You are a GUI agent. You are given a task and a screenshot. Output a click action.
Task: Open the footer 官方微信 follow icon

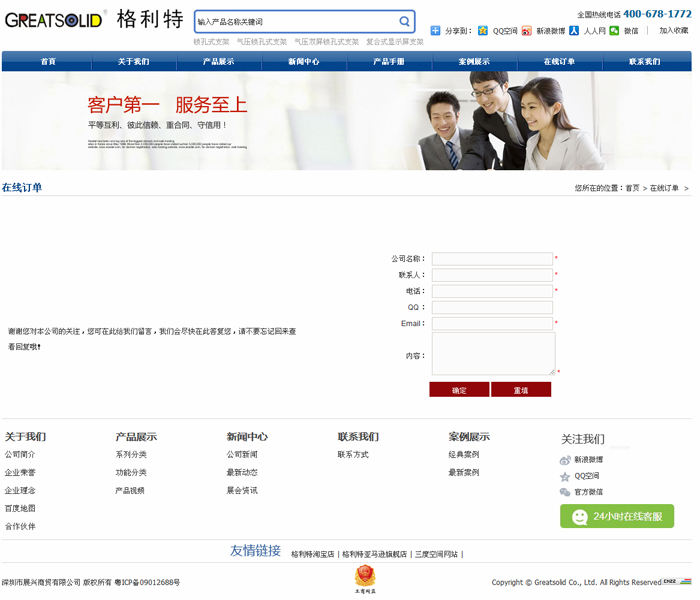[x=565, y=492]
